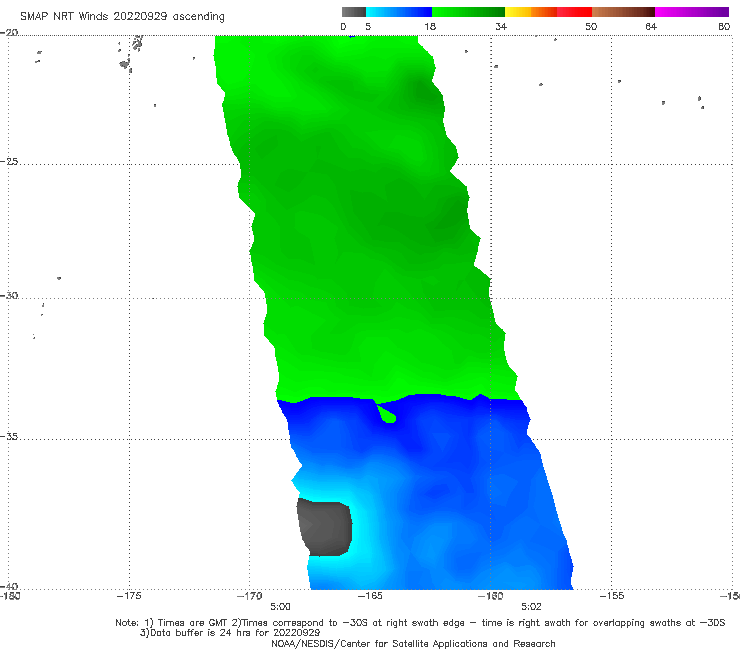This screenshot has height=650, width=740.
Task: Click the green 18-34 segment of color bar
Action: (x=468, y=12)
